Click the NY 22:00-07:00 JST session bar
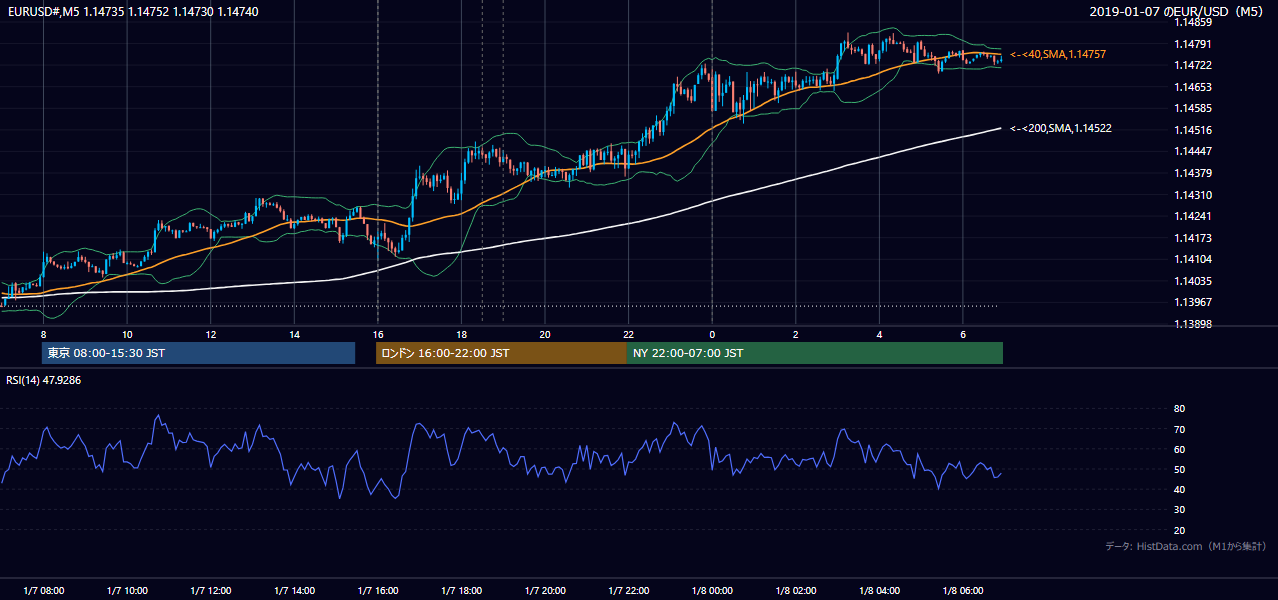This screenshot has width=1278, height=600. [x=815, y=353]
